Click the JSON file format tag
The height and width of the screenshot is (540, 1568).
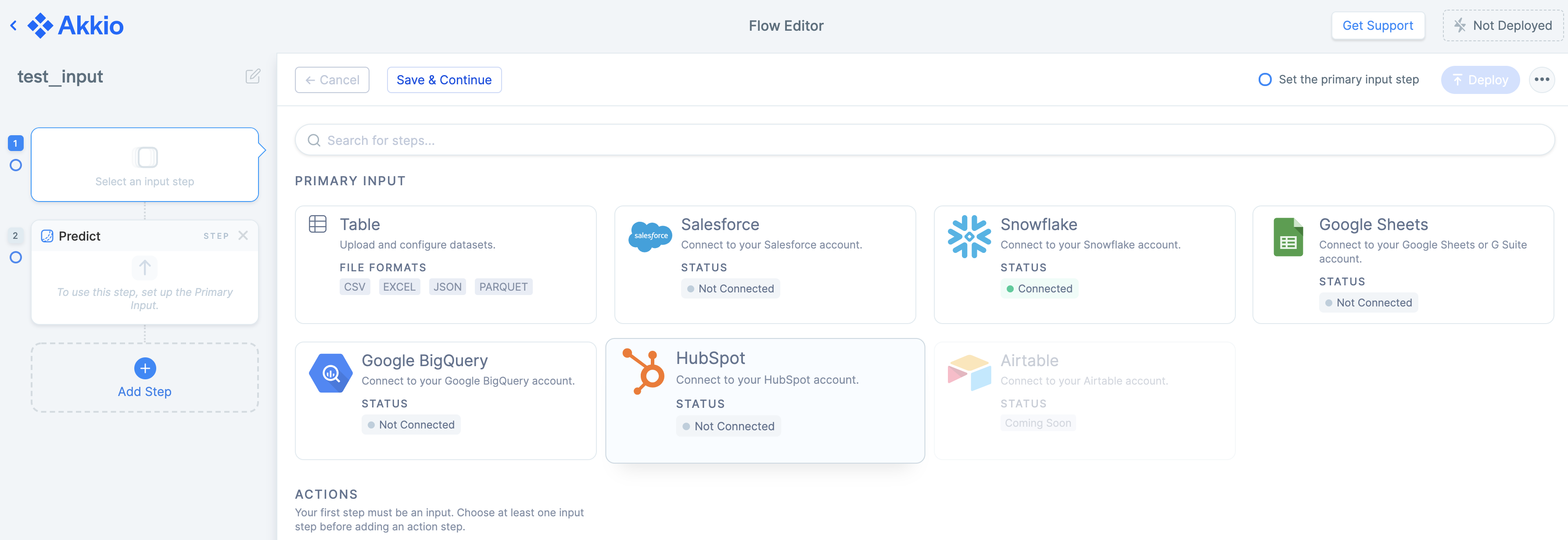click(x=447, y=287)
